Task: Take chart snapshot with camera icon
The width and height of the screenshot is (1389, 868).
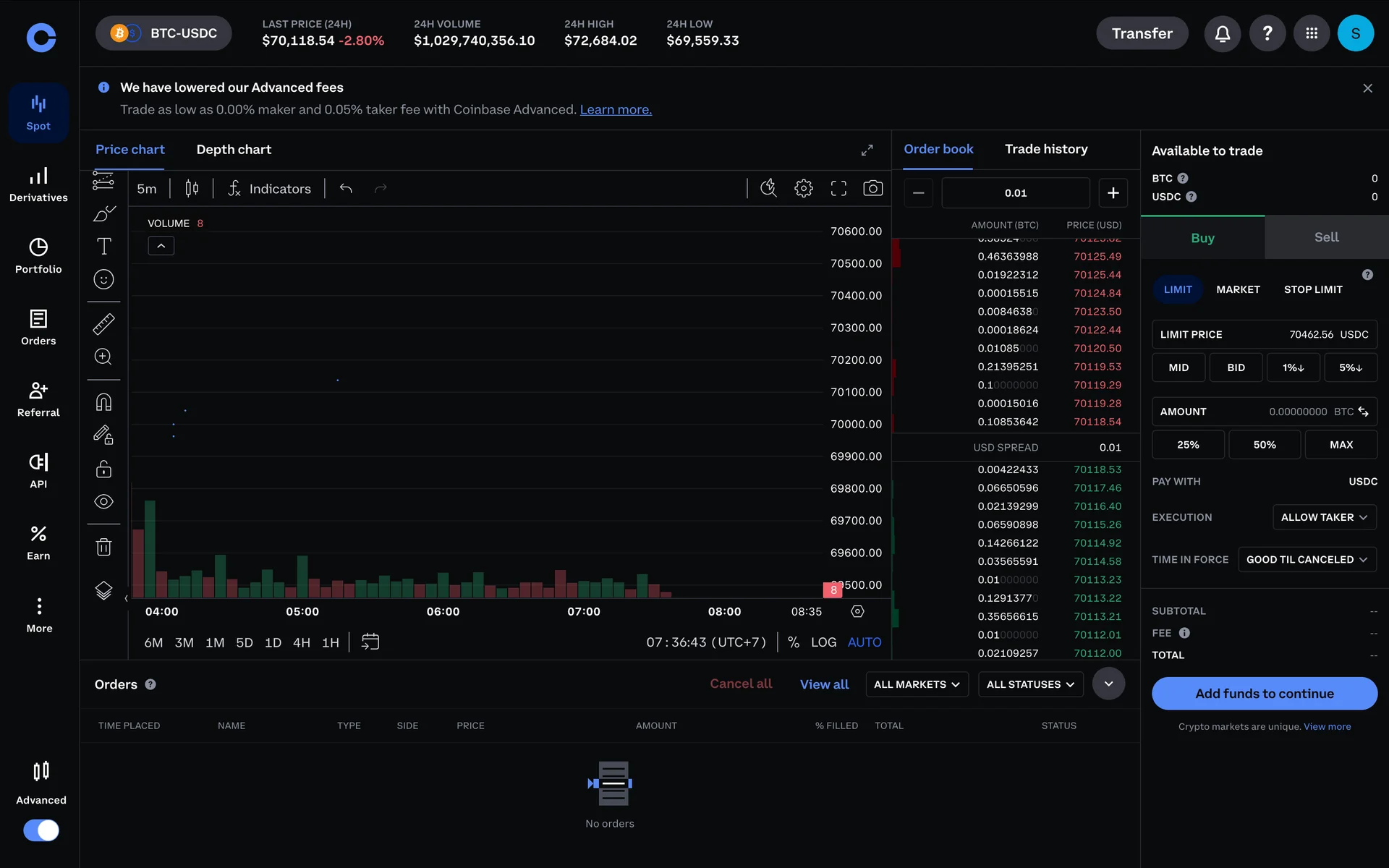Action: (872, 189)
